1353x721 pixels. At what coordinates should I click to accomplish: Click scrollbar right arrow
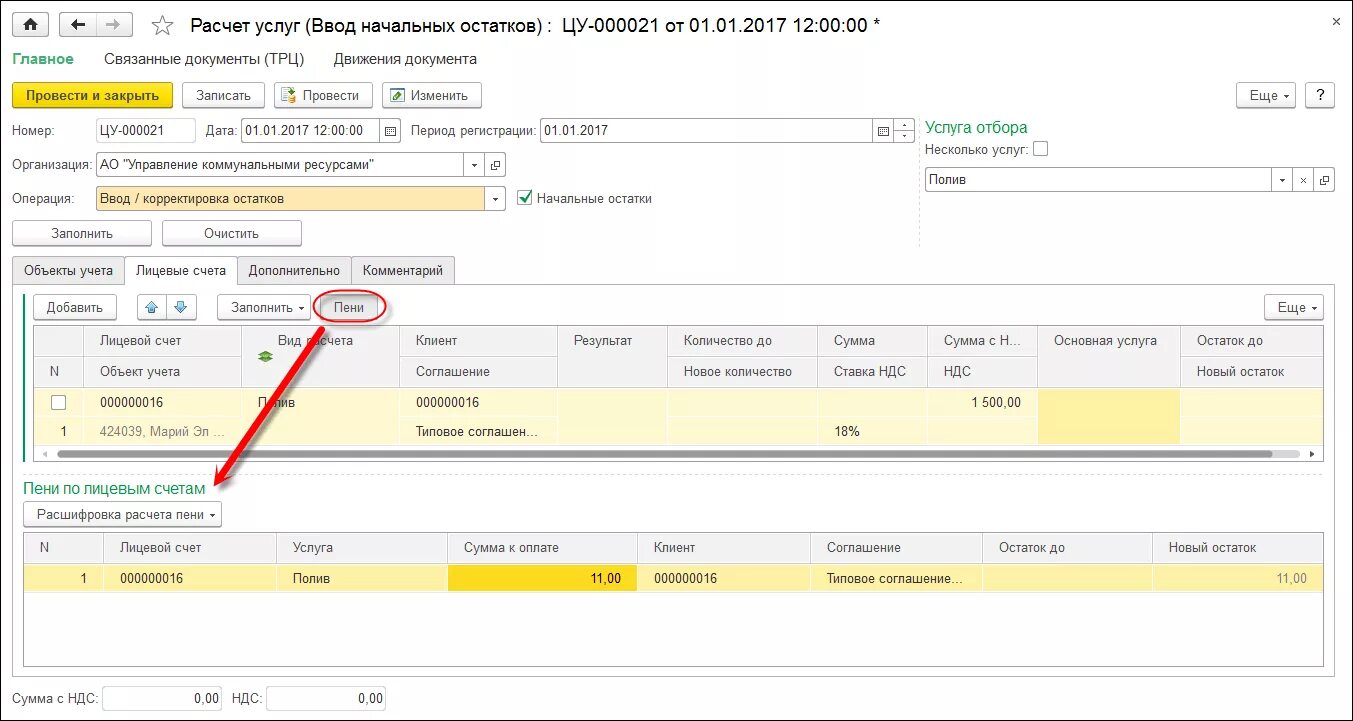pyautogui.click(x=1314, y=453)
